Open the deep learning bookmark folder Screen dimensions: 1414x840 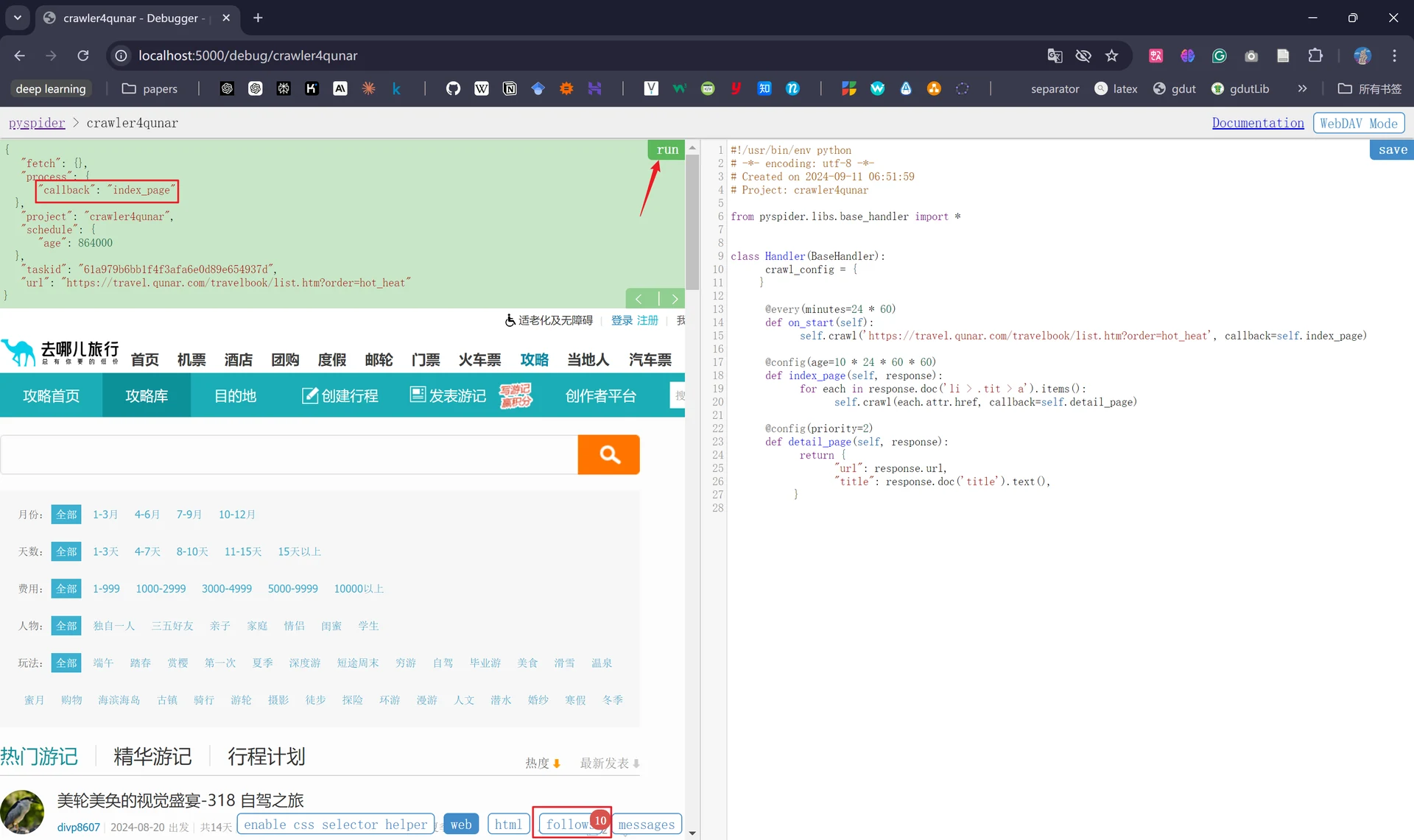51,88
